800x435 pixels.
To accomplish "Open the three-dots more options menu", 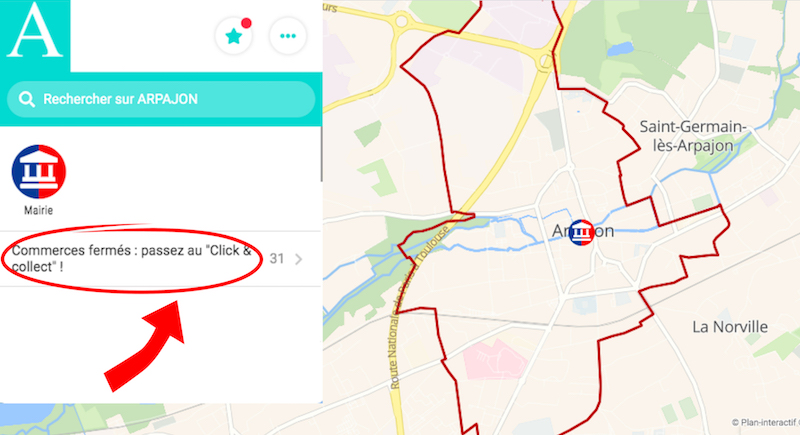I will [x=288, y=36].
